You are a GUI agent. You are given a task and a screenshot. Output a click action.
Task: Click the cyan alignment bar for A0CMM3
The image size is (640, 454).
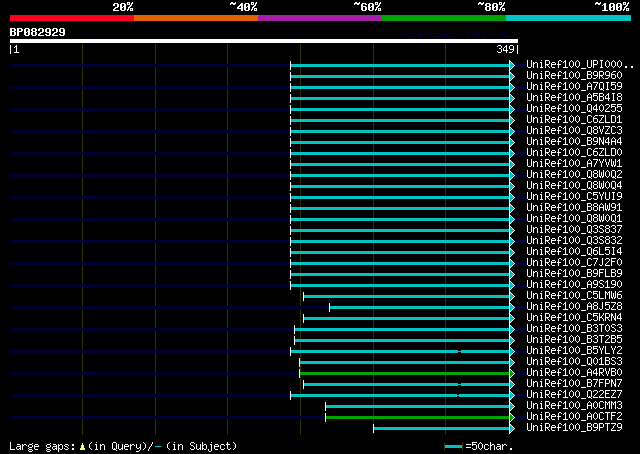[418, 407]
